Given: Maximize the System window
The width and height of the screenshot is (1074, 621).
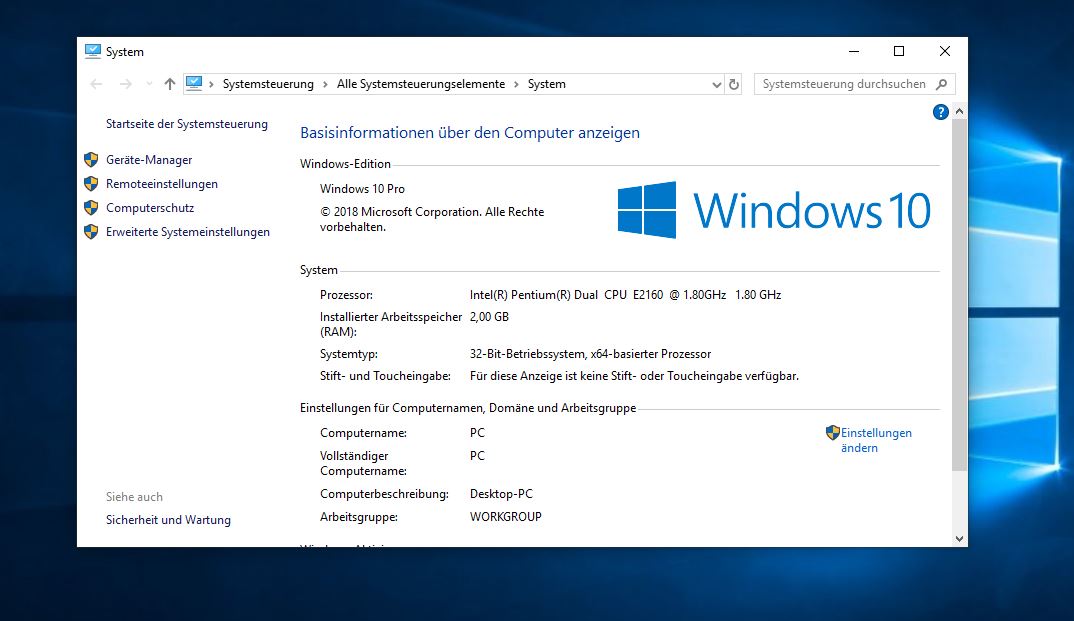Looking at the screenshot, I should (899, 51).
